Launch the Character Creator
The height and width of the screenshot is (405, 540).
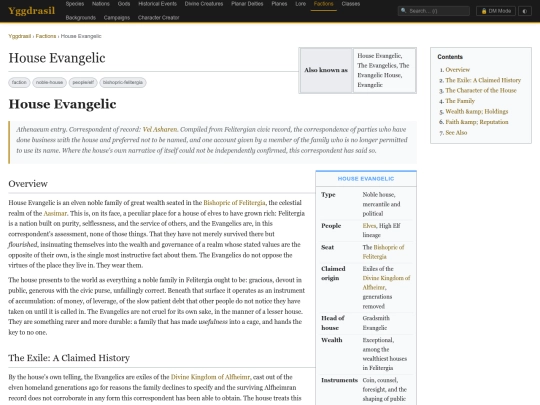tap(158, 18)
